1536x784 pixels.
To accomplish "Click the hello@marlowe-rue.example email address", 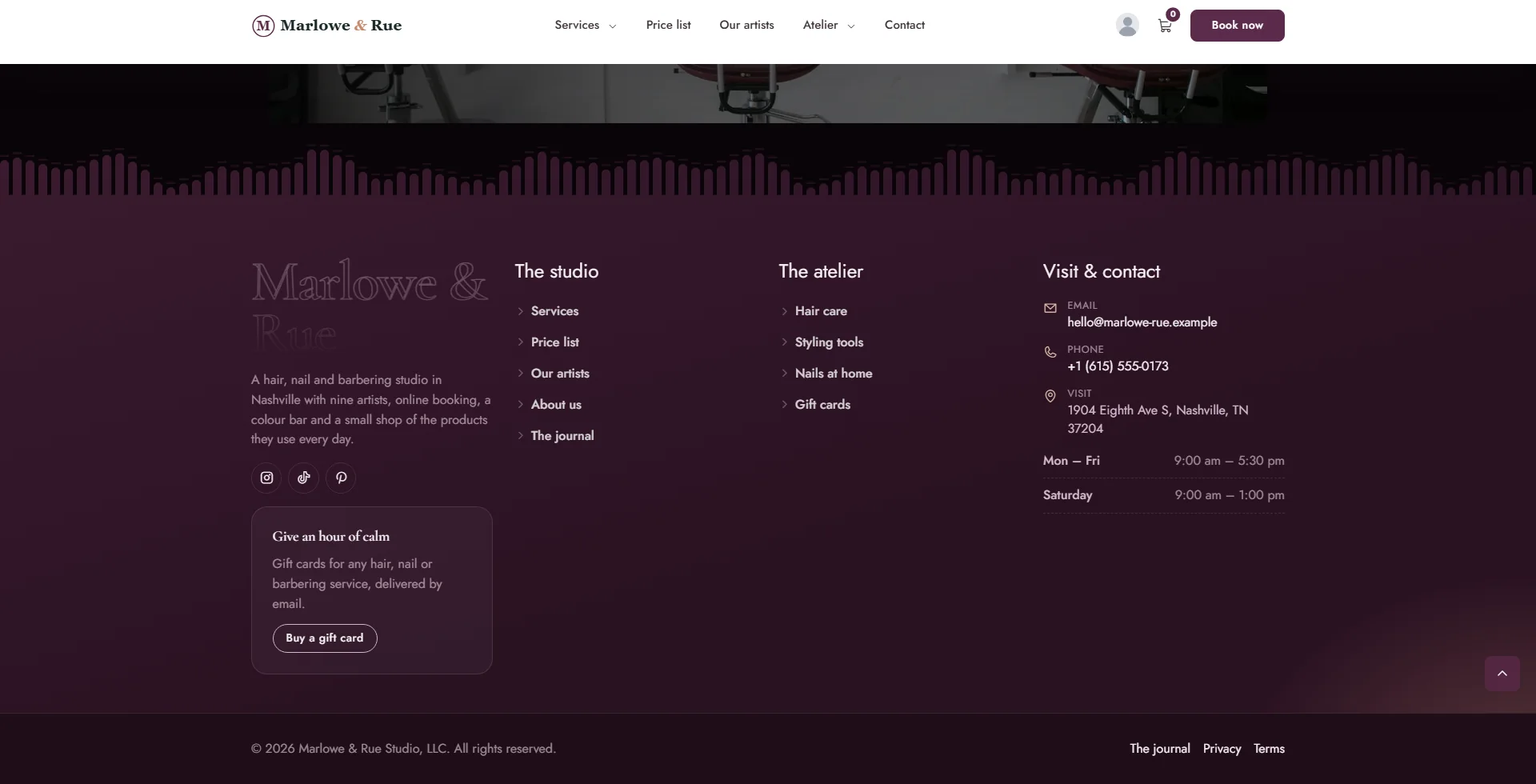I will tap(1142, 322).
